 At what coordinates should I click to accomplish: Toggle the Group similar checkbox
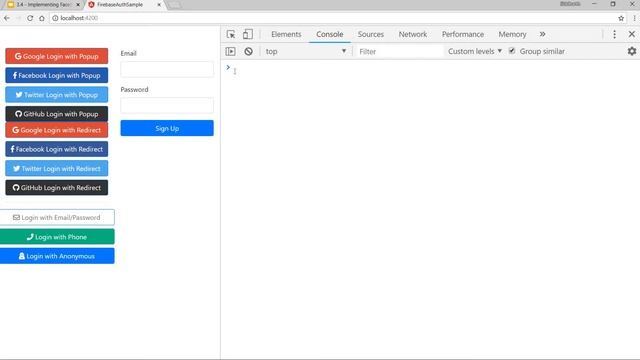512,51
